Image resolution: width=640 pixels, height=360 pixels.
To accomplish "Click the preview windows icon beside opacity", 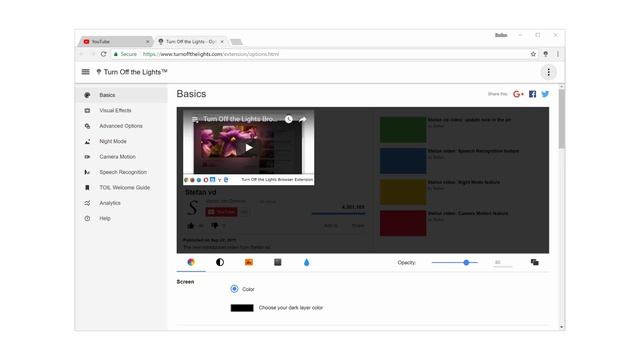I will point(534,262).
